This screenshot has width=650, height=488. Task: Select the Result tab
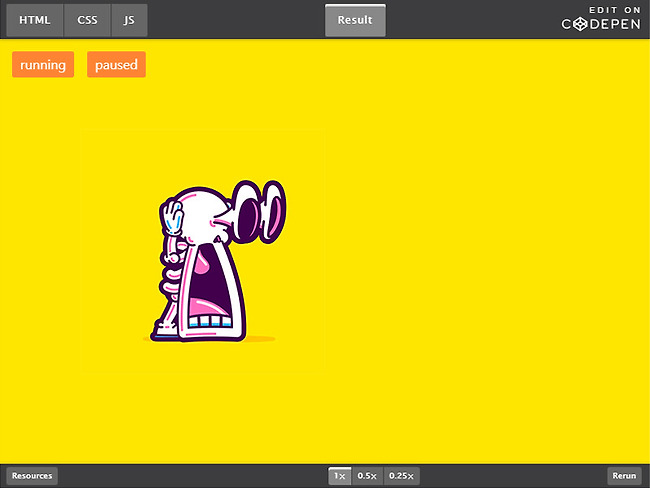pos(355,20)
